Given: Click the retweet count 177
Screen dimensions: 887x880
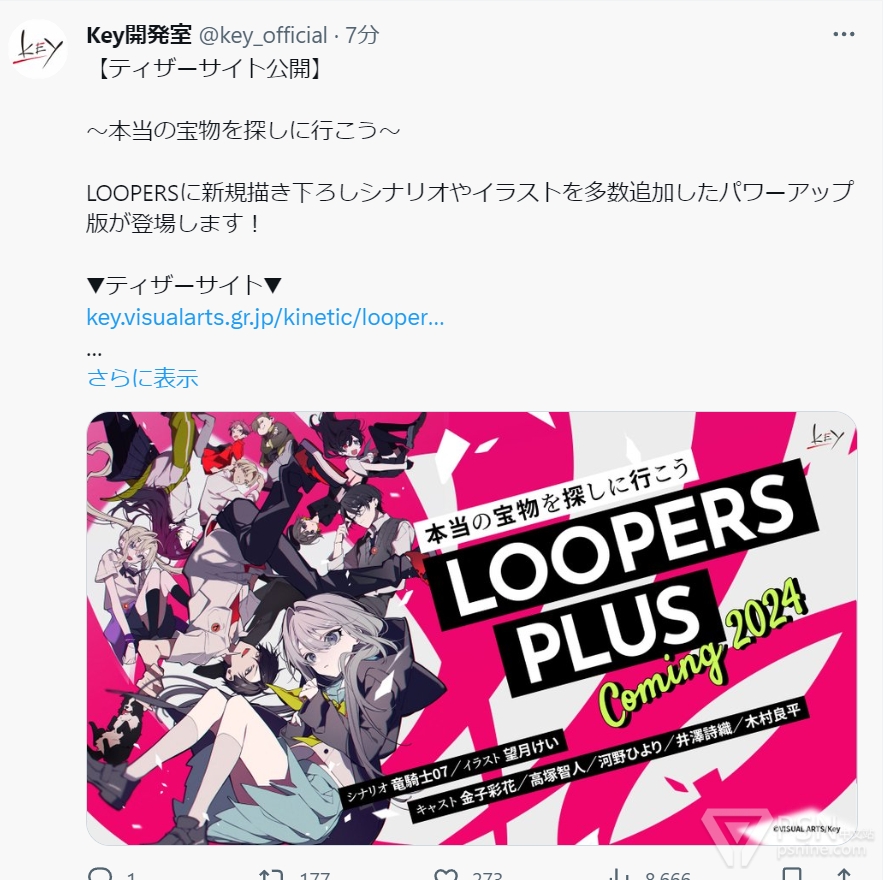Looking at the screenshot, I should 315,875.
